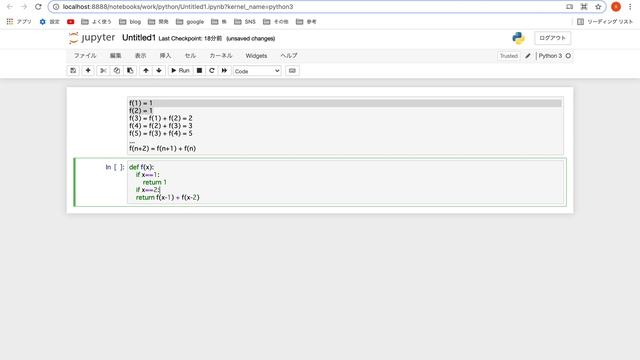Click the if x==2: code line
The width and height of the screenshot is (640, 360).
148,190
